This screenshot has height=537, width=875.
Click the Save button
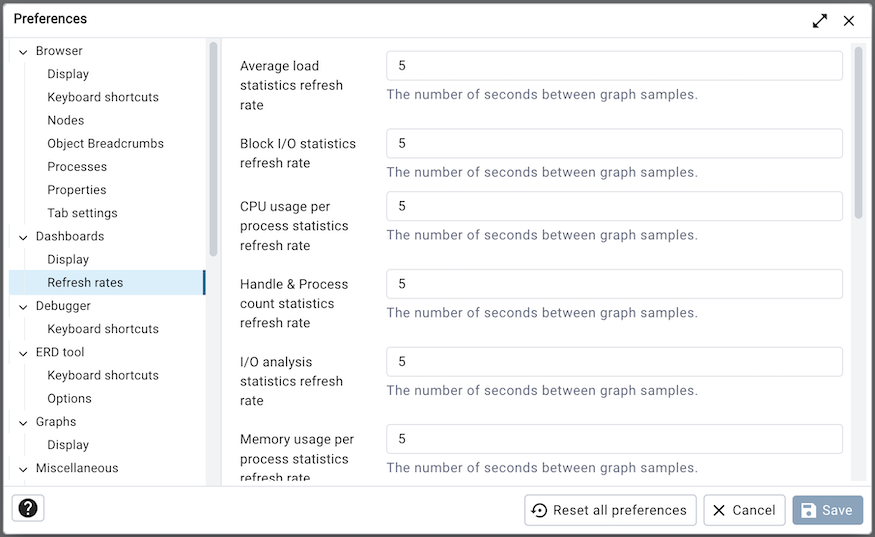point(827,510)
